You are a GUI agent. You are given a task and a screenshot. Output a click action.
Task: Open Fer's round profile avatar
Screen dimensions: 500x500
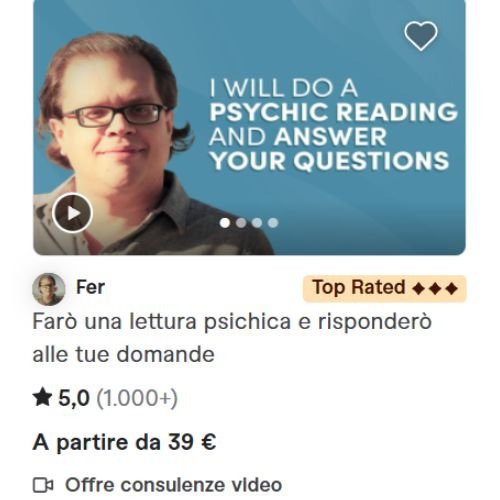click(49, 289)
